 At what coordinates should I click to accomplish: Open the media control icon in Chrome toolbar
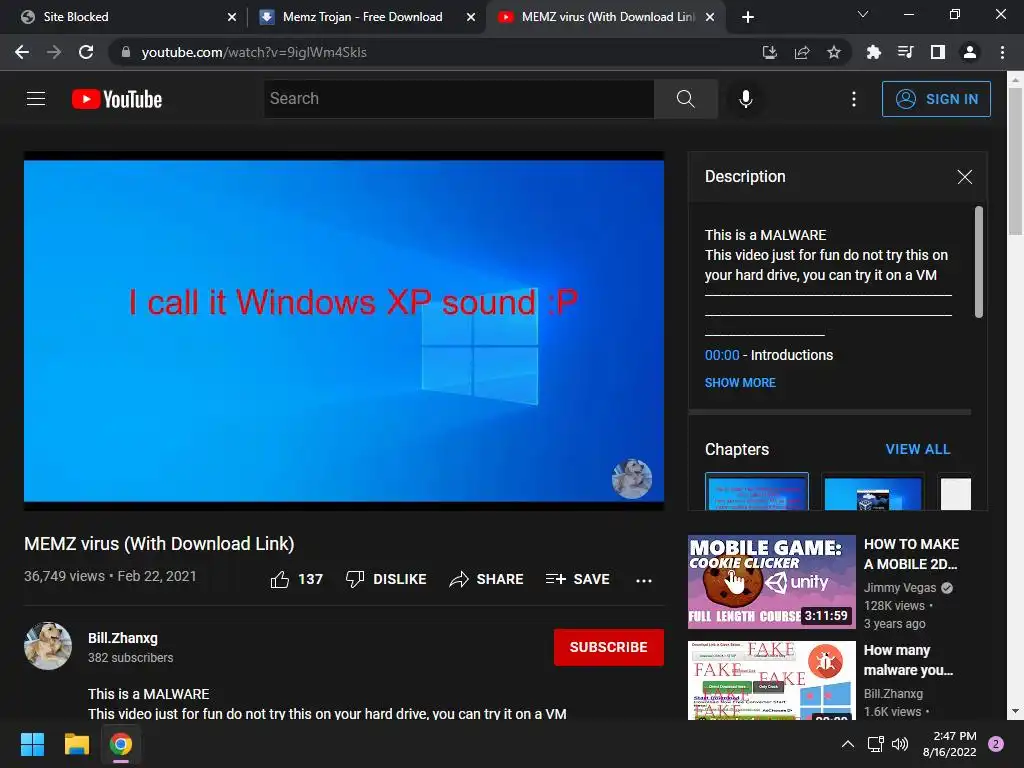click(x=906, y=52)
